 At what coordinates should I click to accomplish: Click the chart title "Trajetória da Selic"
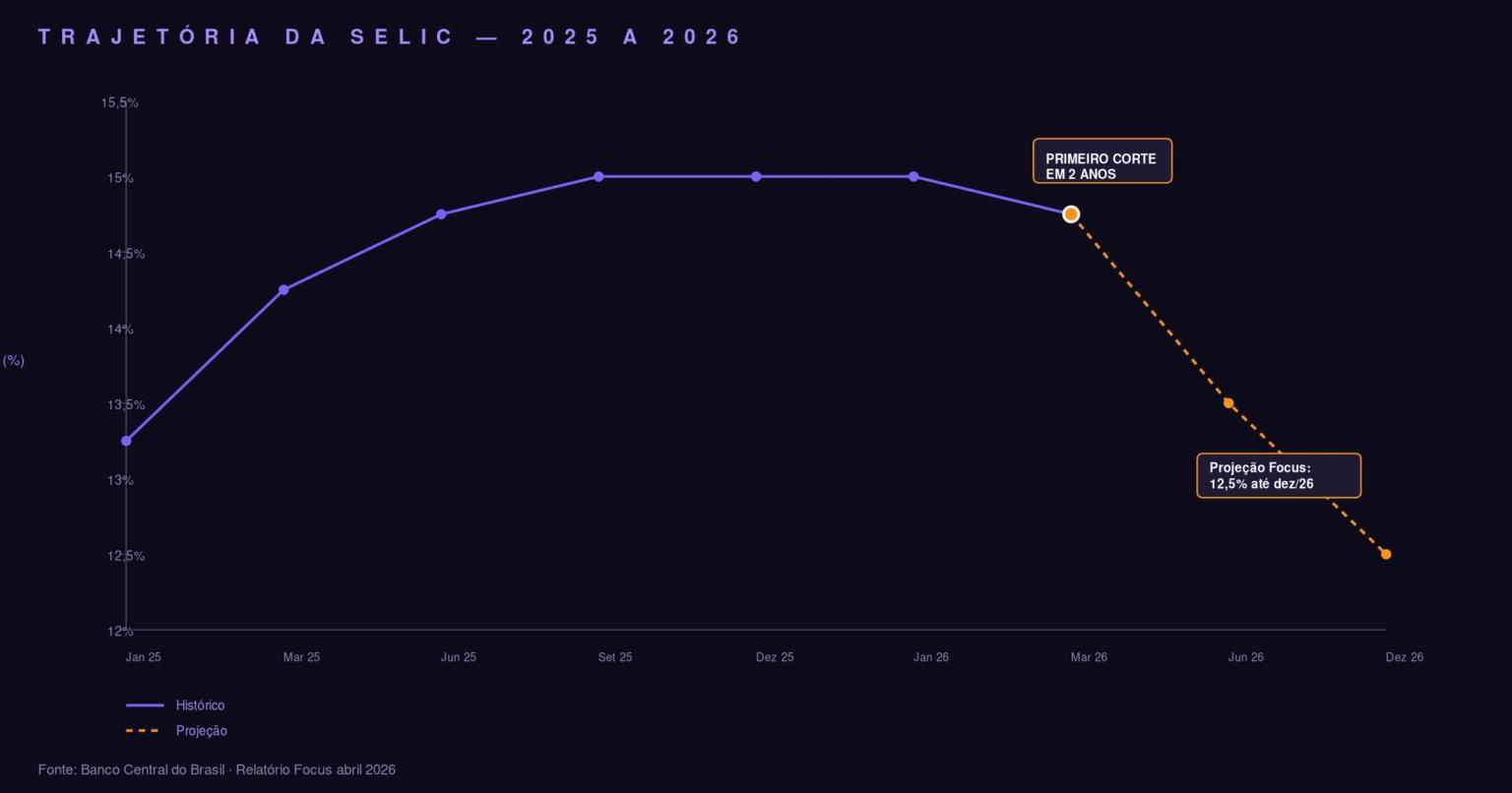coord(390,37)
